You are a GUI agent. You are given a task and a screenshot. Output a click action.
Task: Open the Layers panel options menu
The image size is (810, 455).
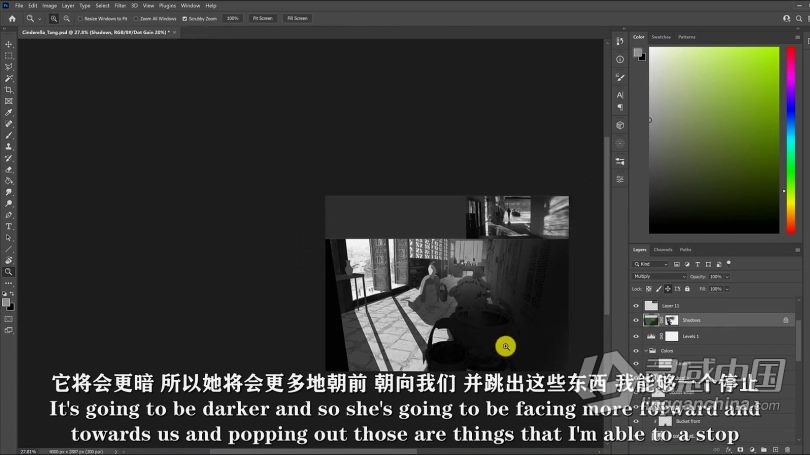[797, 250]
